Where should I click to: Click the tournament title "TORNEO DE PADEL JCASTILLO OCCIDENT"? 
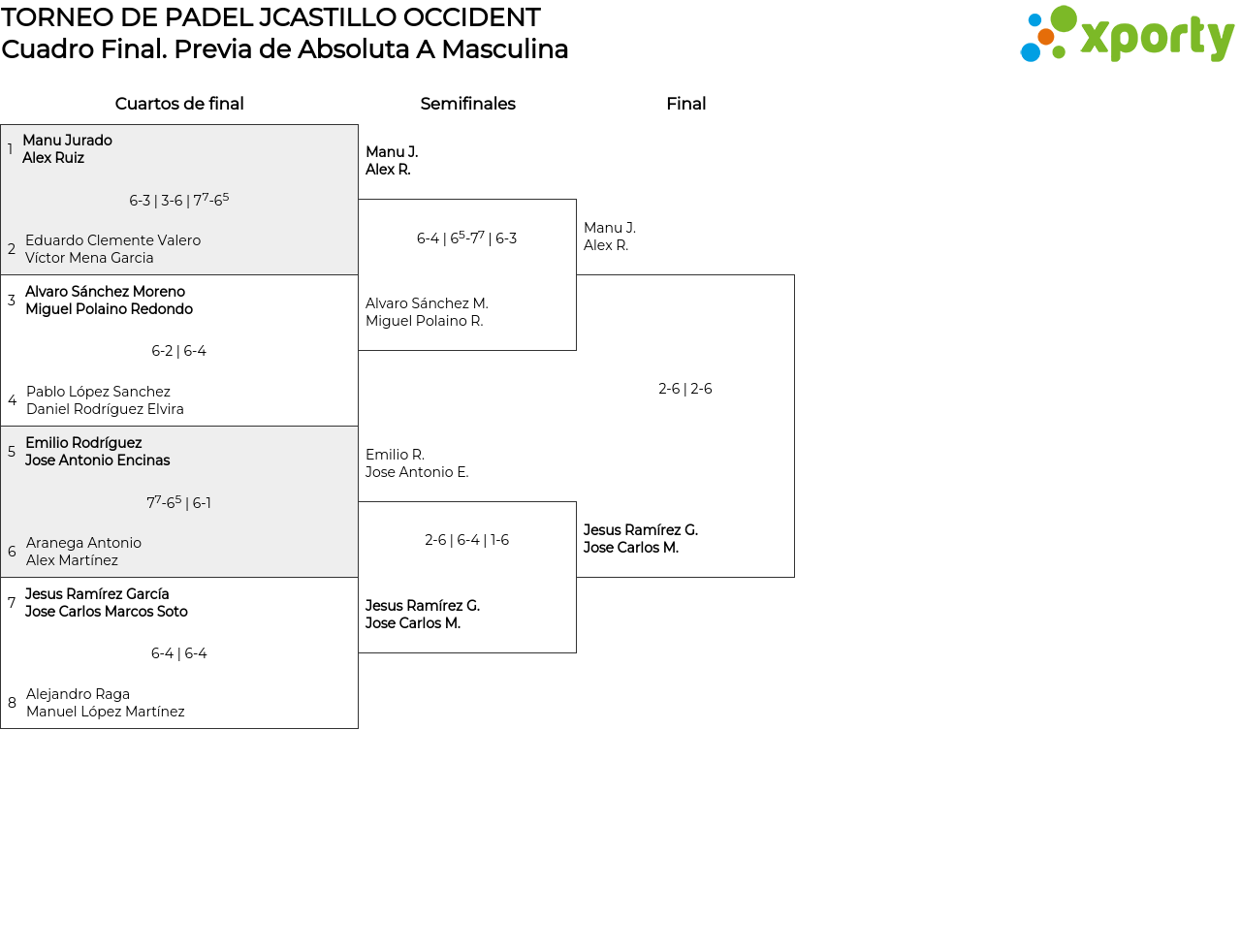(x=270, y=17)
